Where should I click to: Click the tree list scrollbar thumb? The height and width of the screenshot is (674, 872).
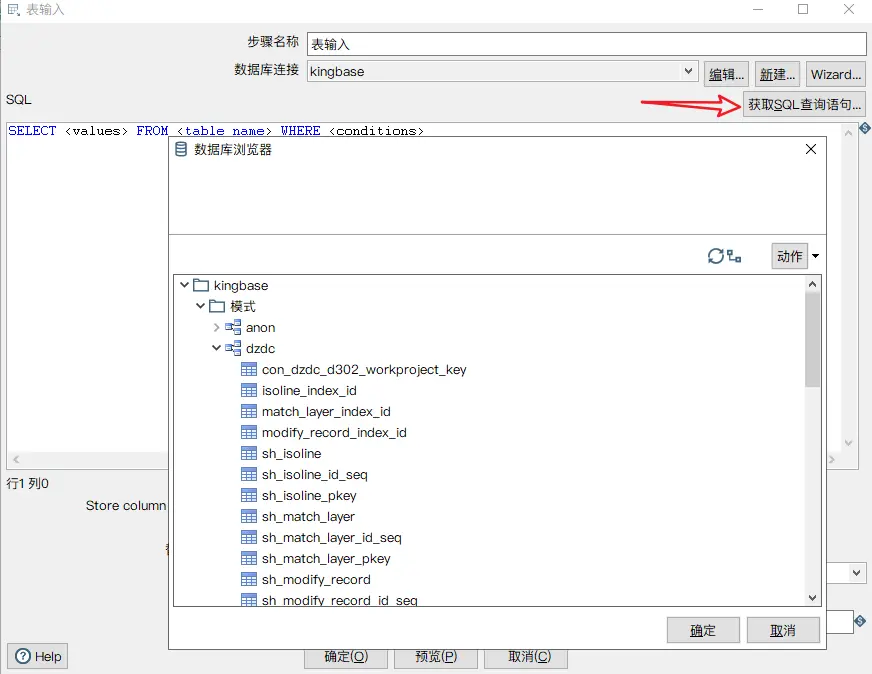tap(812, 339)
